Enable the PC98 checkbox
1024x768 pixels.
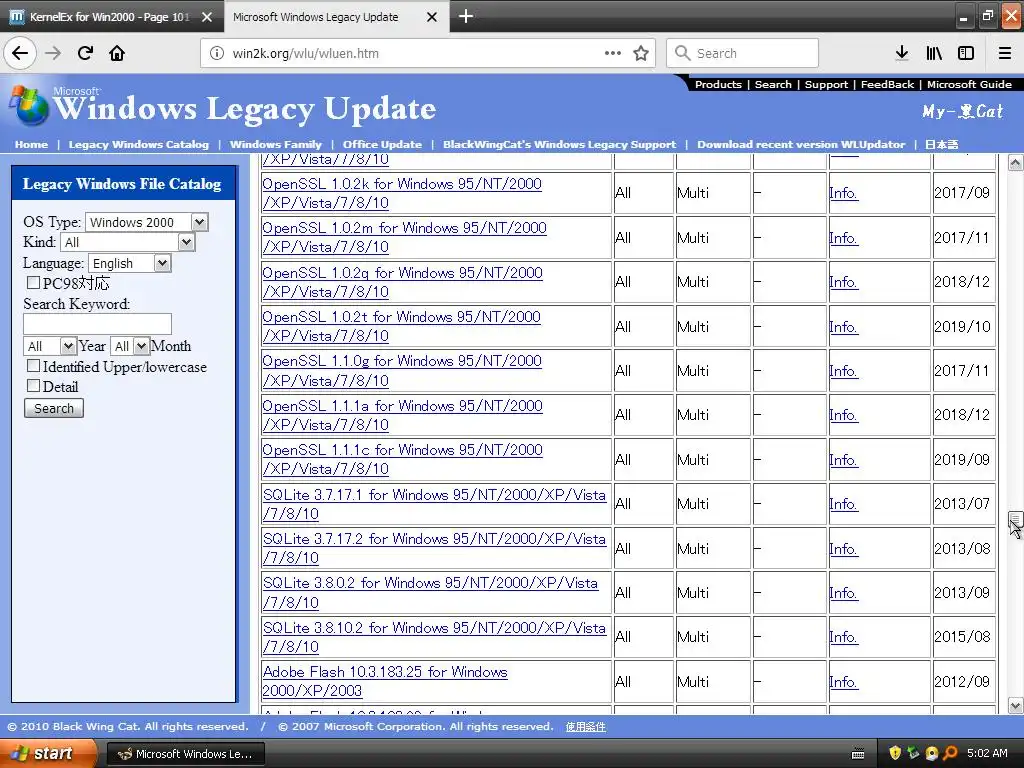tap(33, 282)
